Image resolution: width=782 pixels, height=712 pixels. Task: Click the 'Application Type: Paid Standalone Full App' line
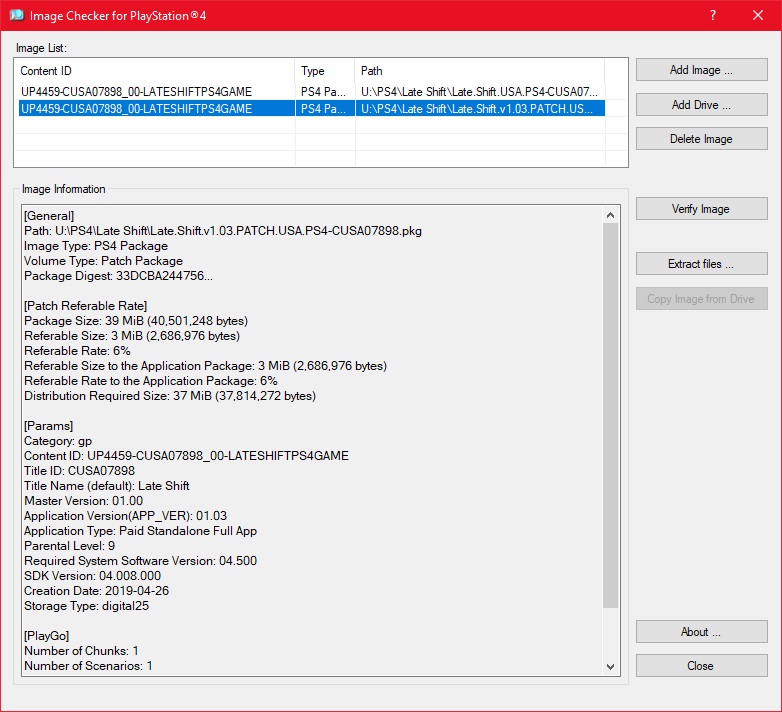pyautogui.click(x=140, y=531)
